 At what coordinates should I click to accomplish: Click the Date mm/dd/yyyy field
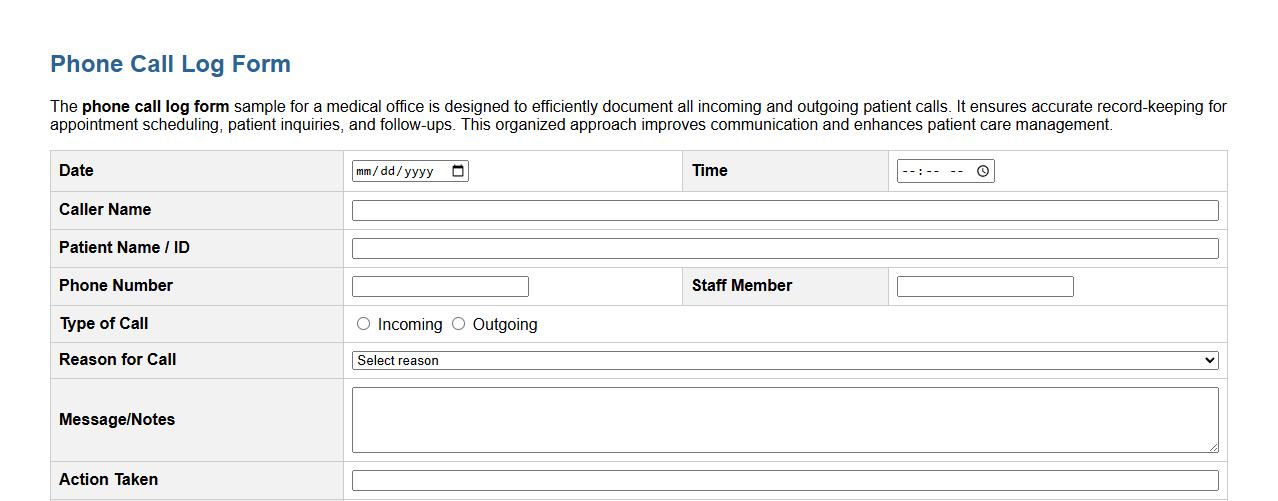click(410, 171)
